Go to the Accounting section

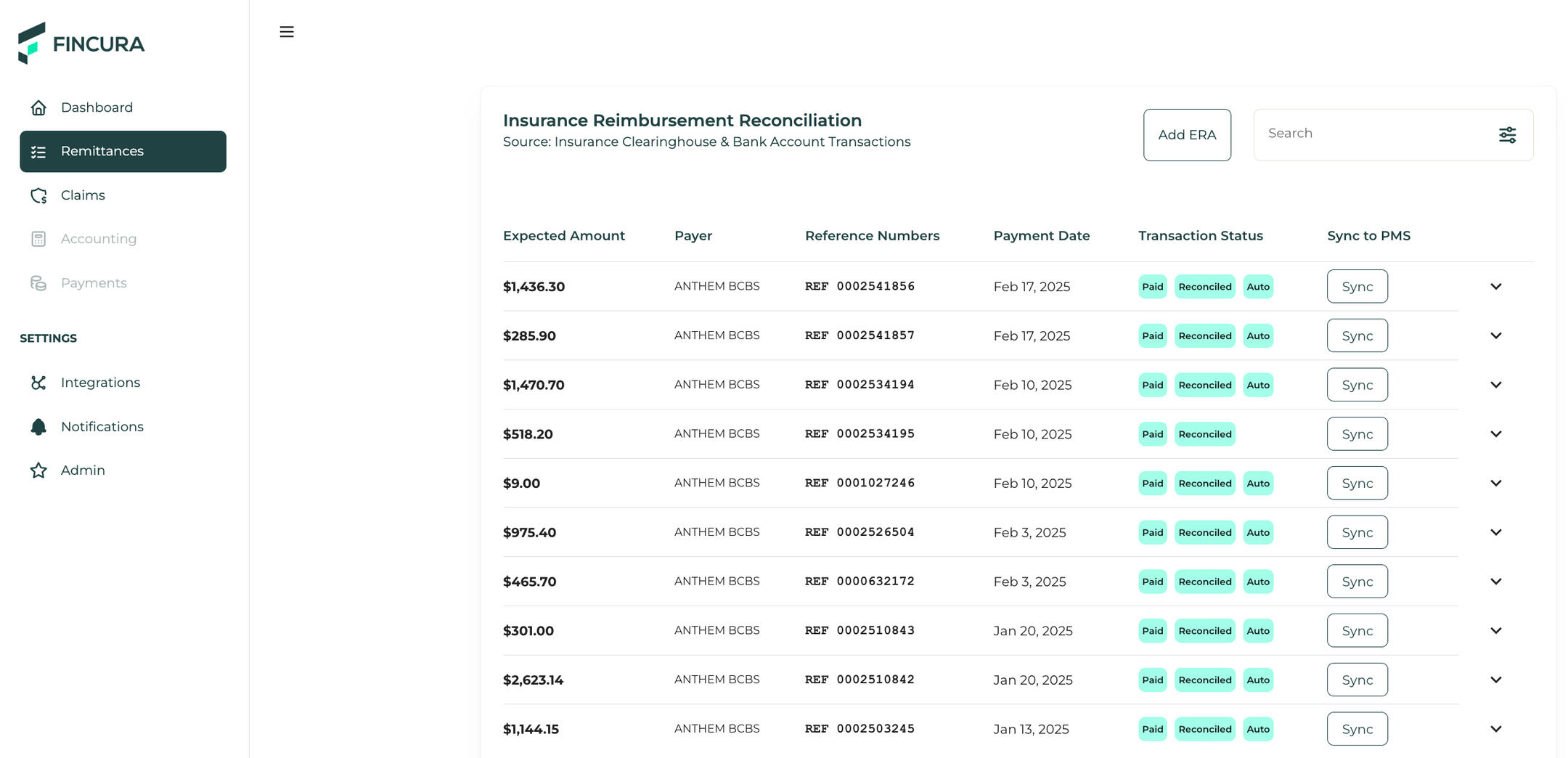[98, 239]
